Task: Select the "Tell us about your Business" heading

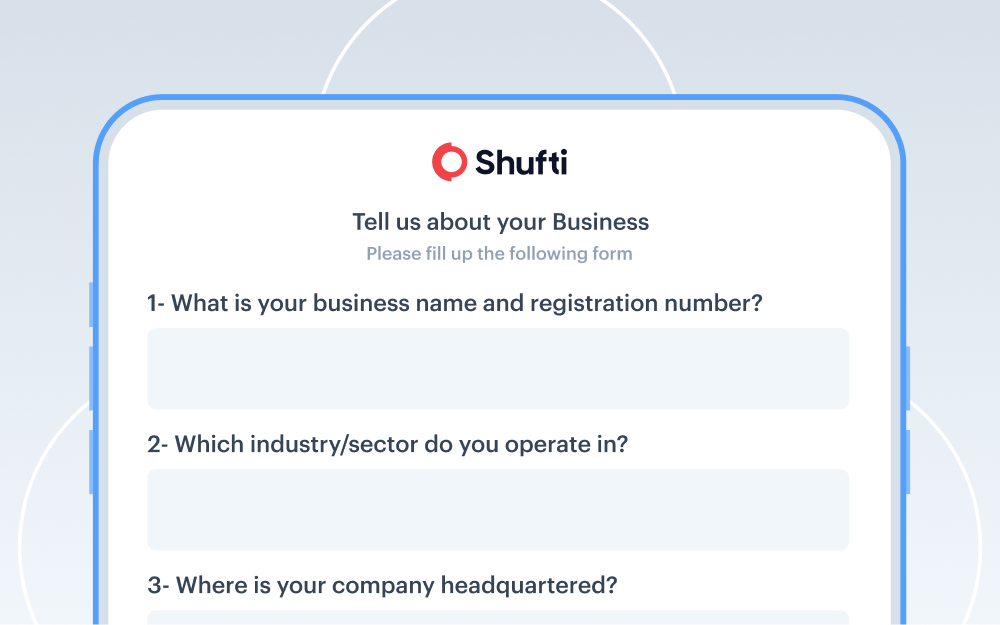Action: [x=500, y=222]
